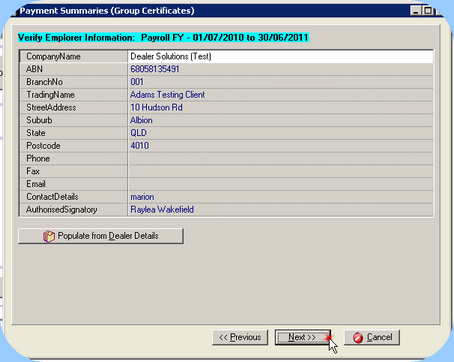Go back with the << Previous button
Screen dimensions: 454x362
click(x=240, y=337)
